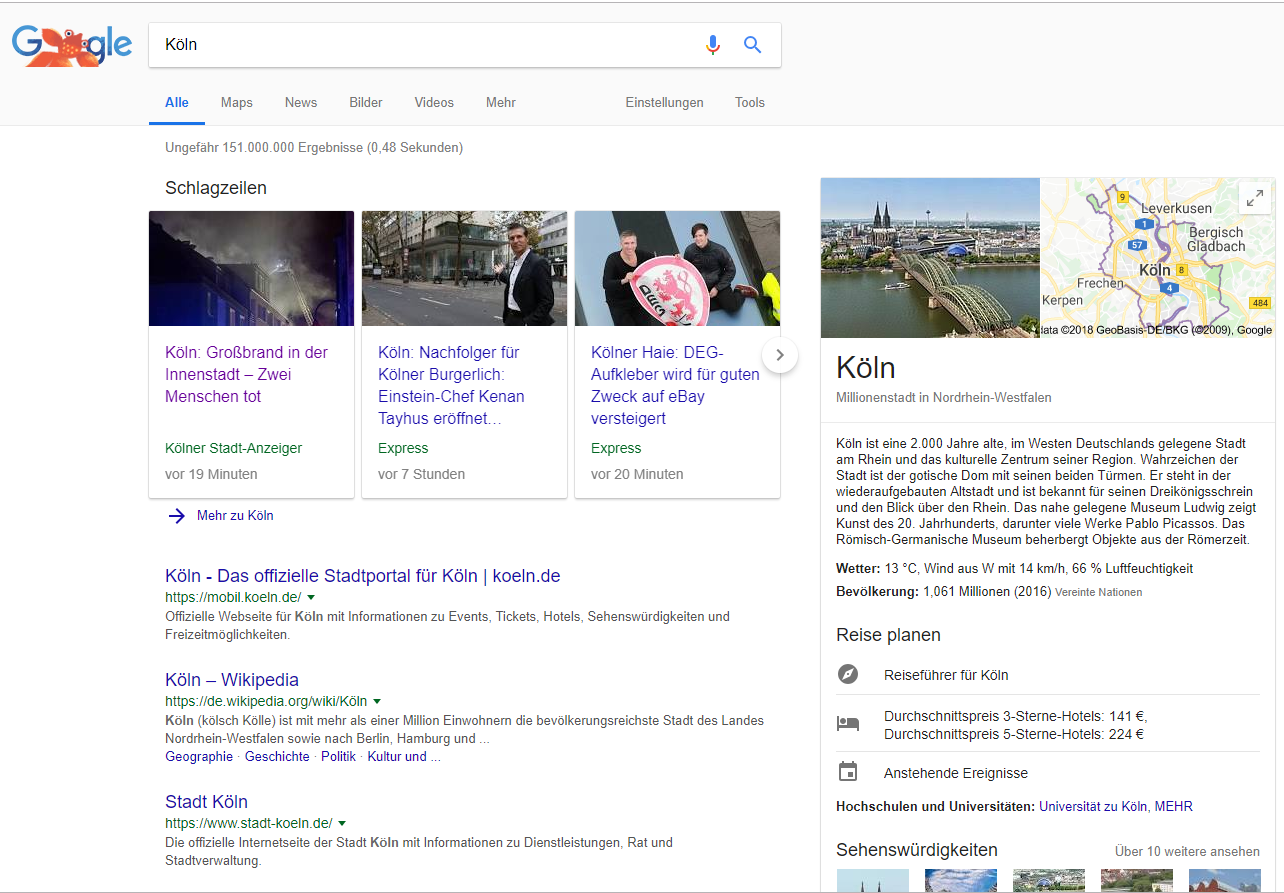Click the https://mobil.koeln.de/ URL text
The image size is (1284, 893).
click(233, 597)
